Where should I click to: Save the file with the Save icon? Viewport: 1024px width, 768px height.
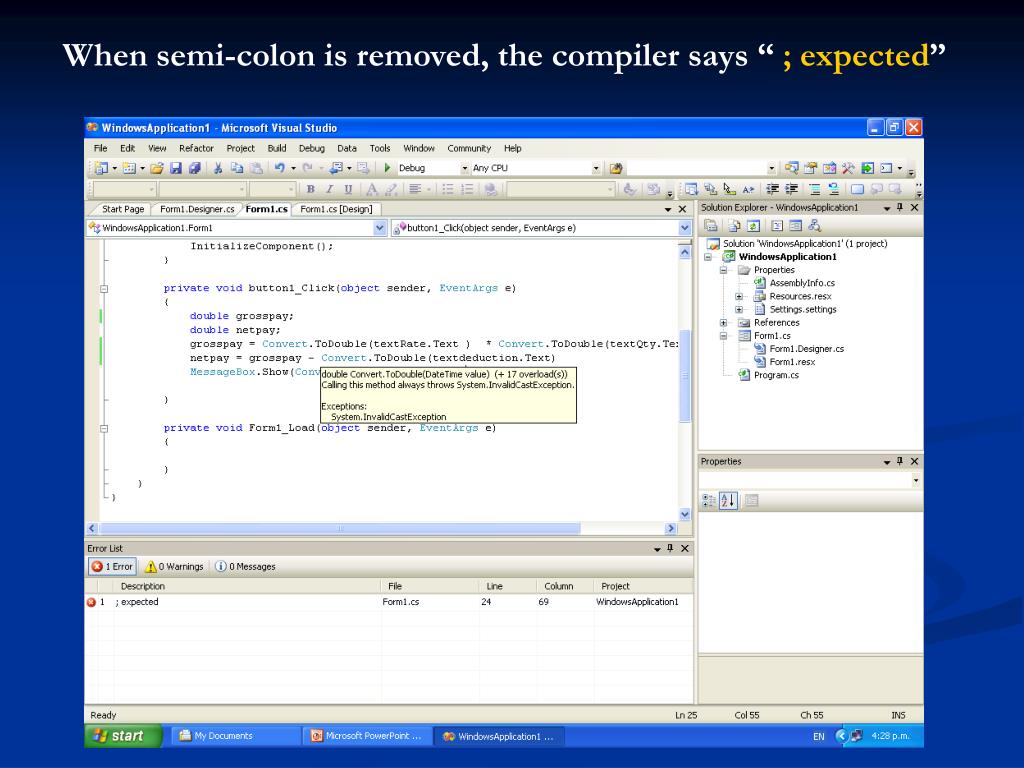[176, 168]
